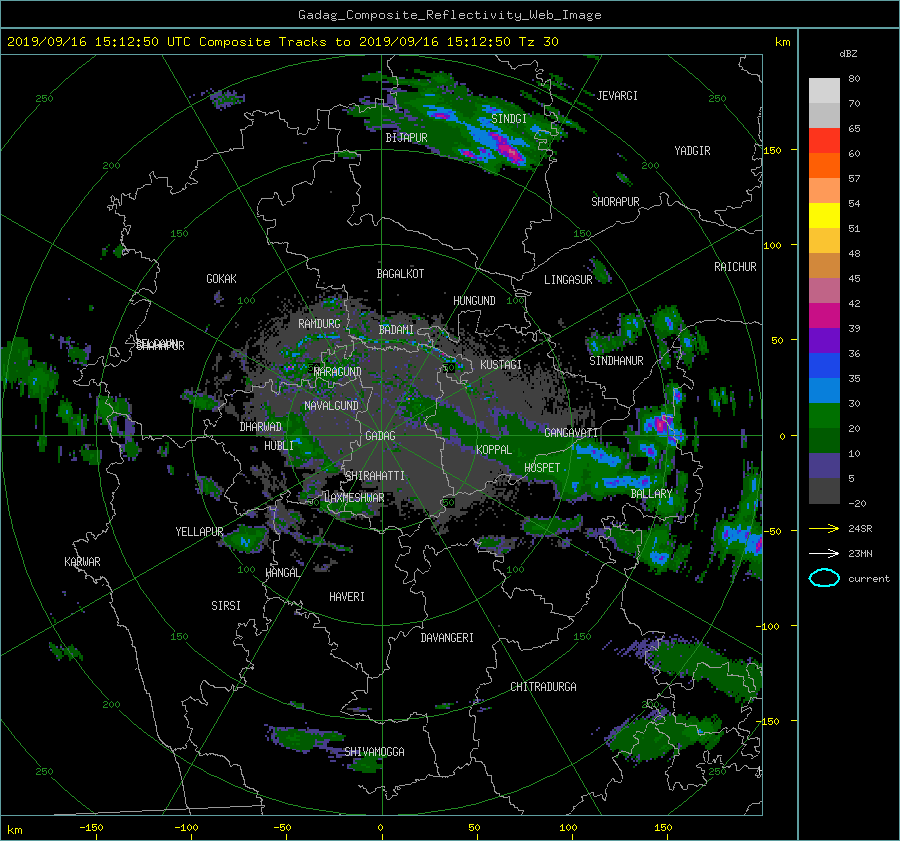The width and height of the screenshot is (900, 841).
Task: Click the LINGASUR city label
Action: point(568,280)
